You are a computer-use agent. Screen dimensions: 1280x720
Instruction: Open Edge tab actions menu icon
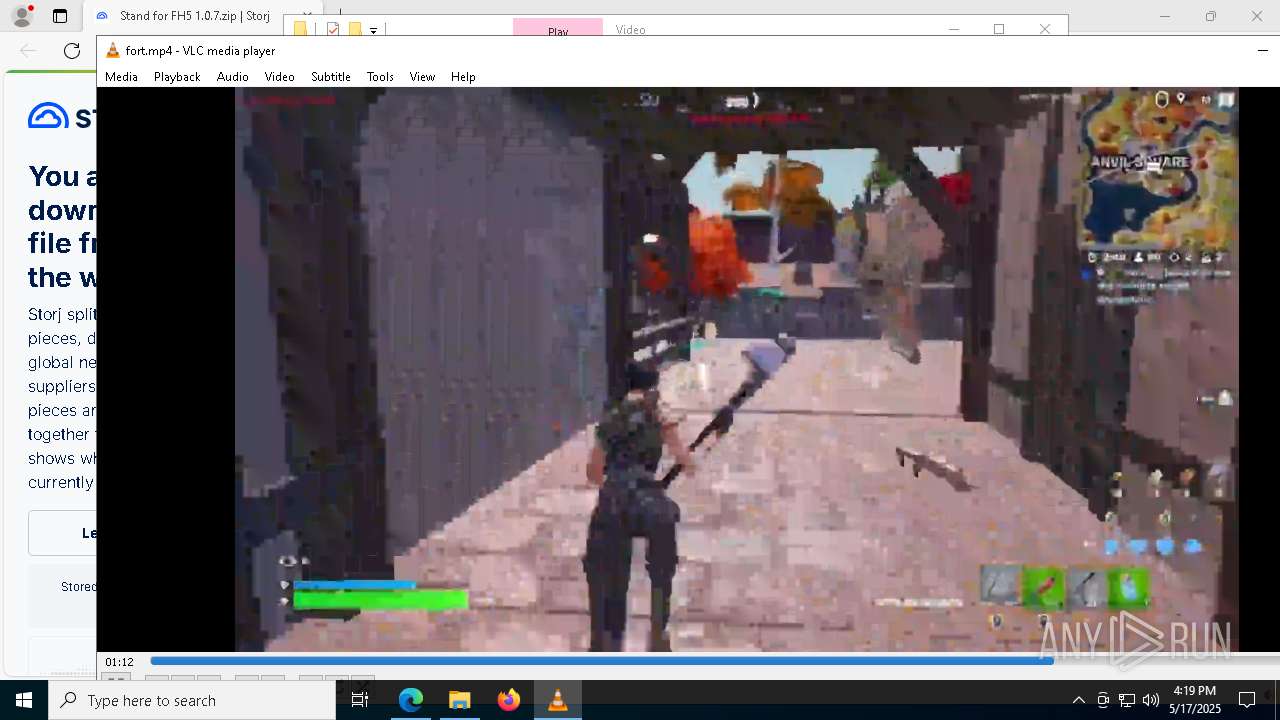click(x=60, y=16)
